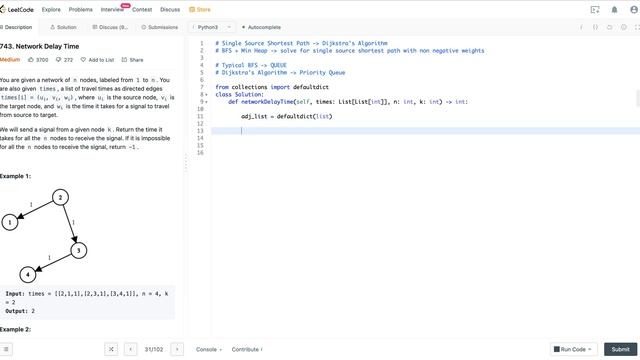Image resolution: width=640 pixels, height=360 pixels.
Task: Switch to the Solution tab
Action: 63,27
